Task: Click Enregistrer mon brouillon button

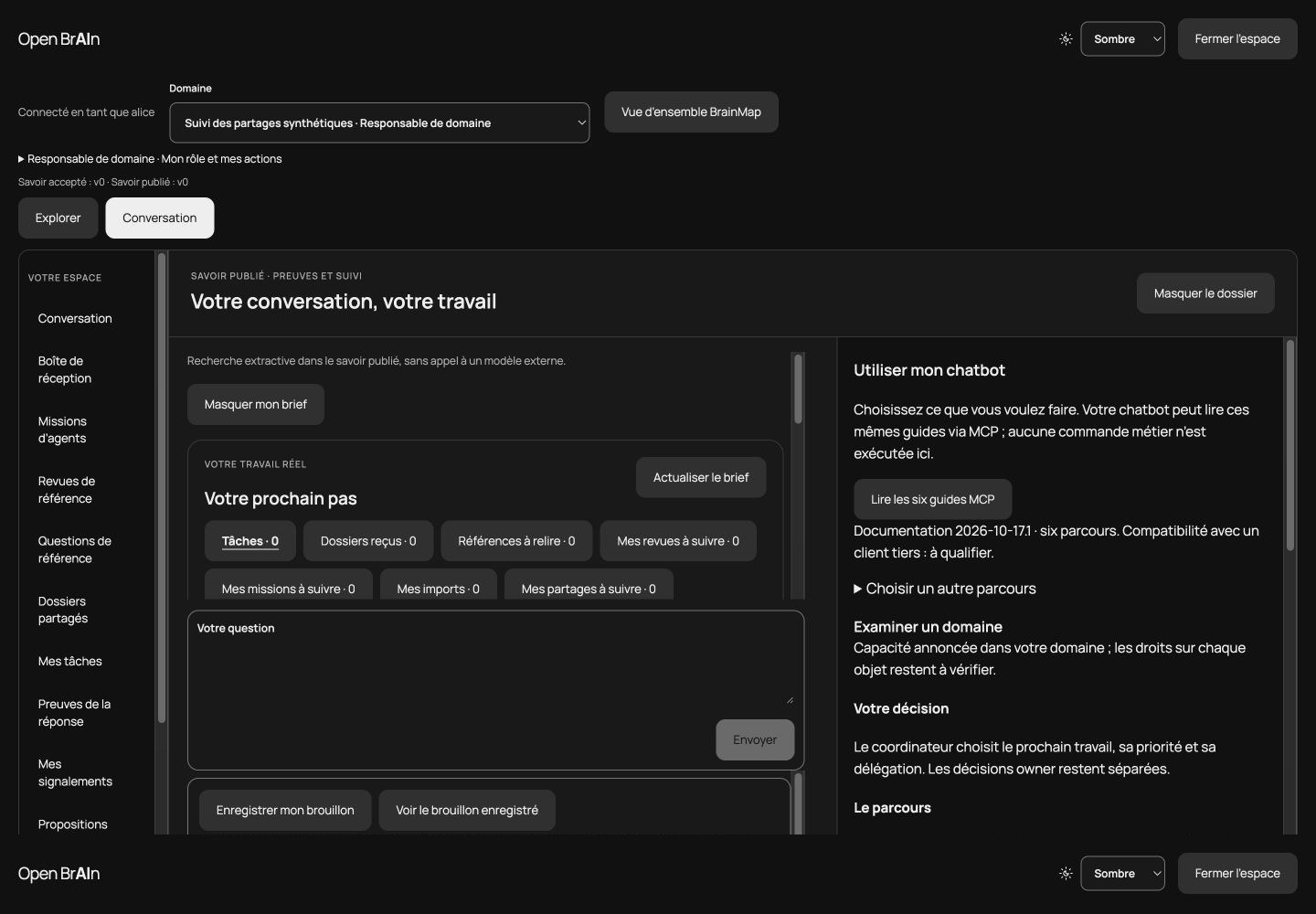Action: pos(285,810)
